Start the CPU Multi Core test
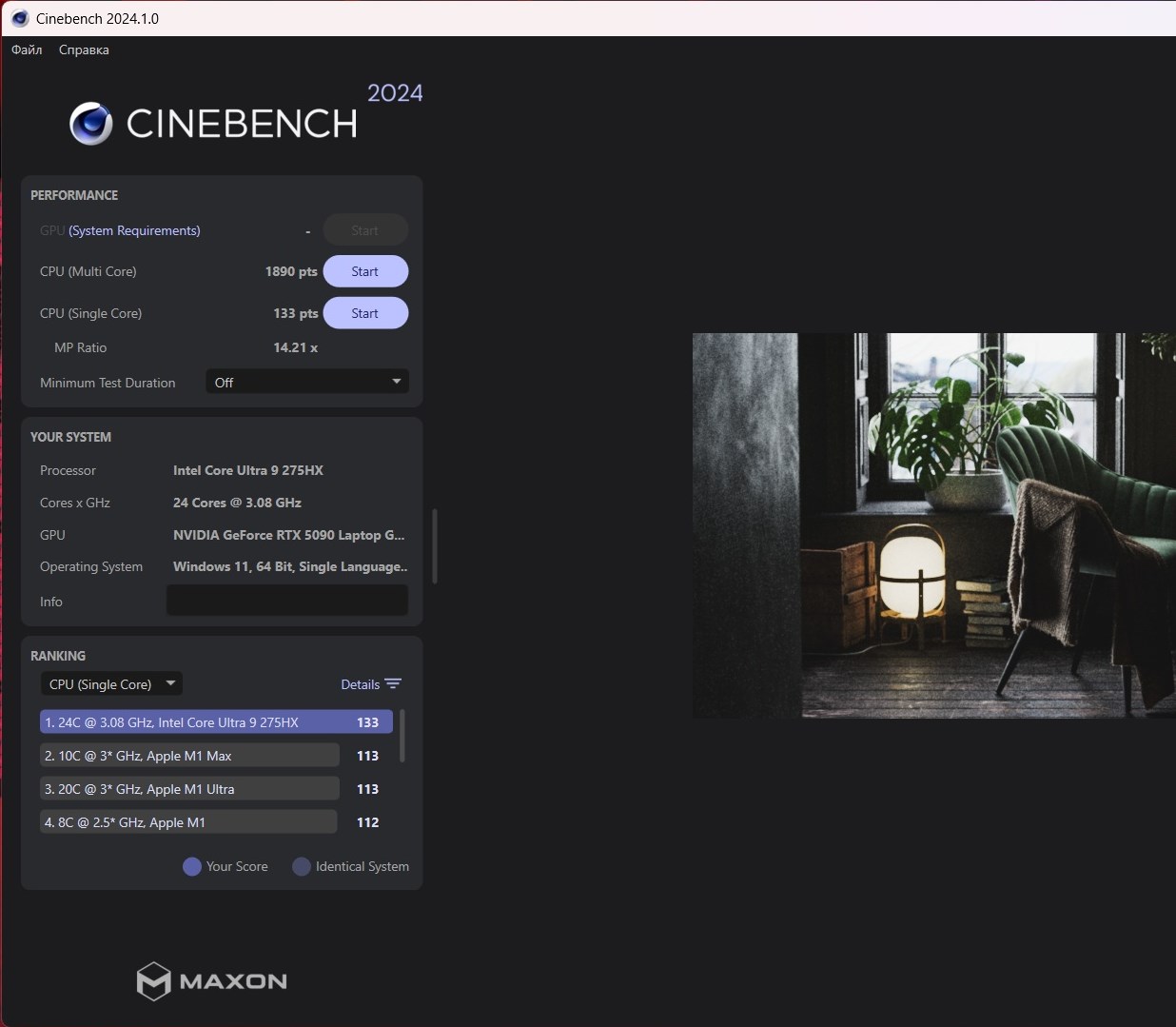1176x1027 pixels. click(x=365, y=271)
